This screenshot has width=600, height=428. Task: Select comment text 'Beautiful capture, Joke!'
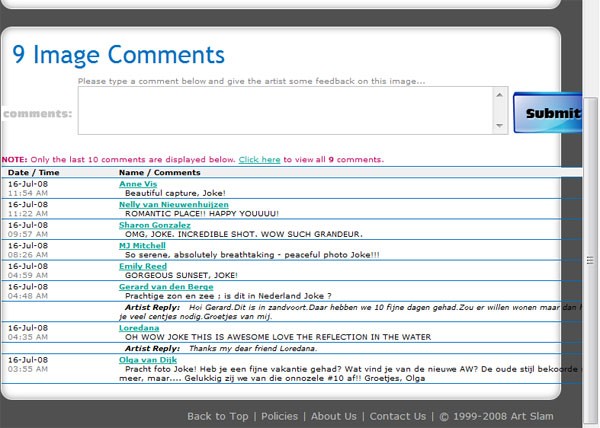[175, 193]
